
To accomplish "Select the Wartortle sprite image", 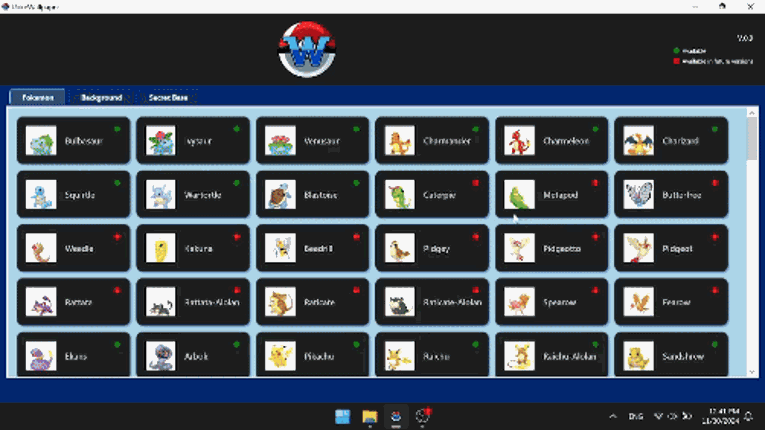I will (x=161, y=194).
